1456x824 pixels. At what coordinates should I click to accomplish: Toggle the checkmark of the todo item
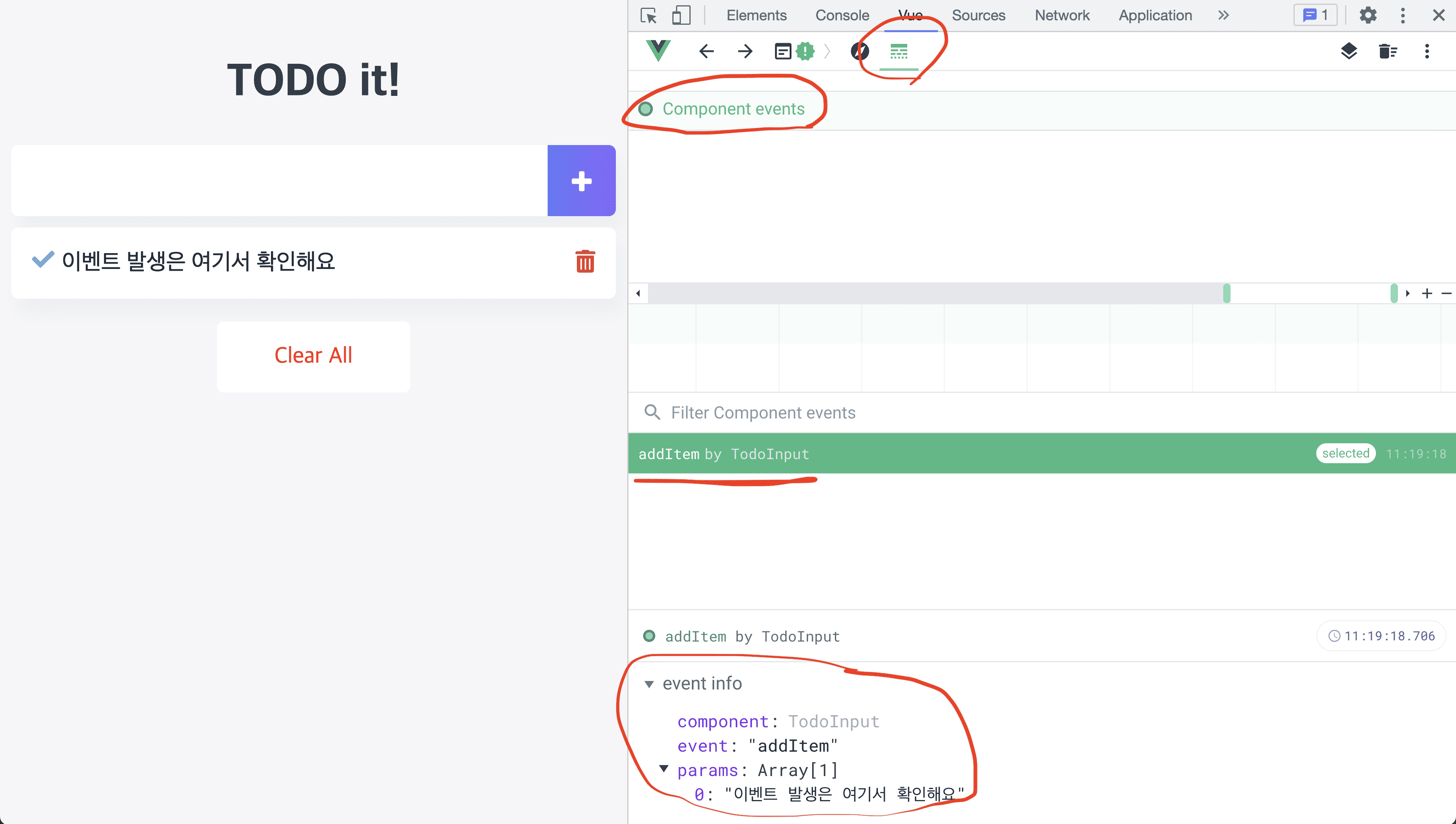(43, 260)
